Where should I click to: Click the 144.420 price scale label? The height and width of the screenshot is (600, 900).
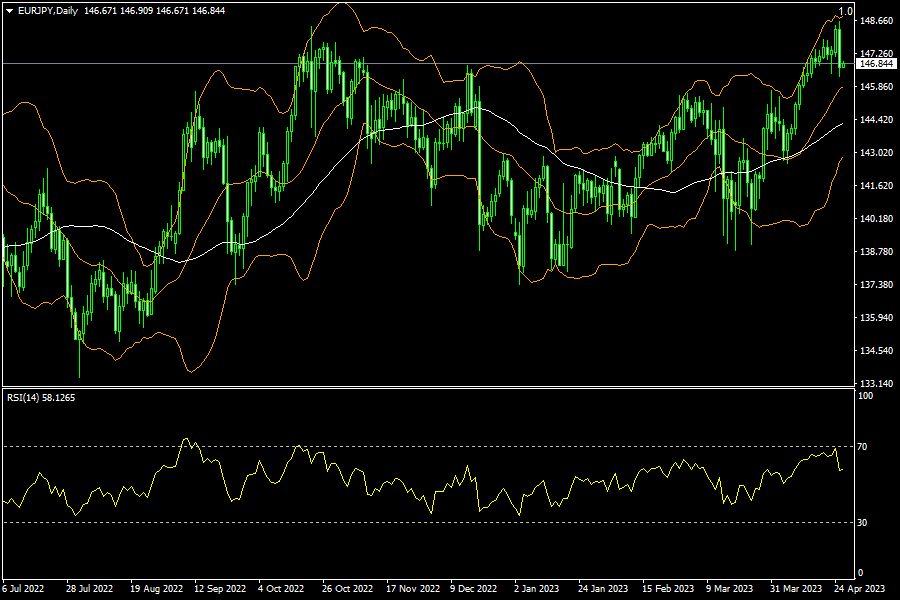[x=876, y=119]
